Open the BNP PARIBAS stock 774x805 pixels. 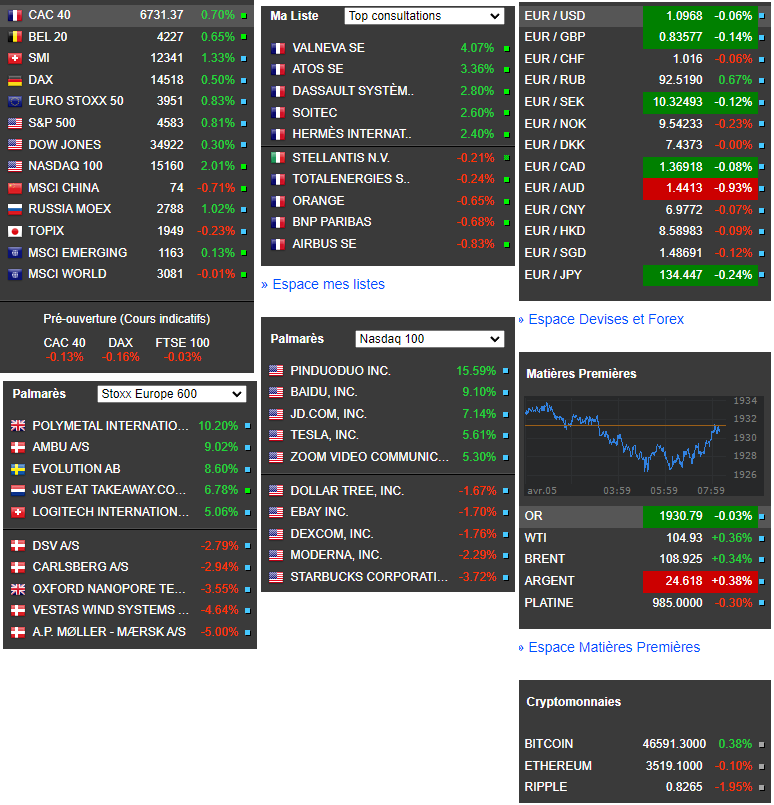332,222
